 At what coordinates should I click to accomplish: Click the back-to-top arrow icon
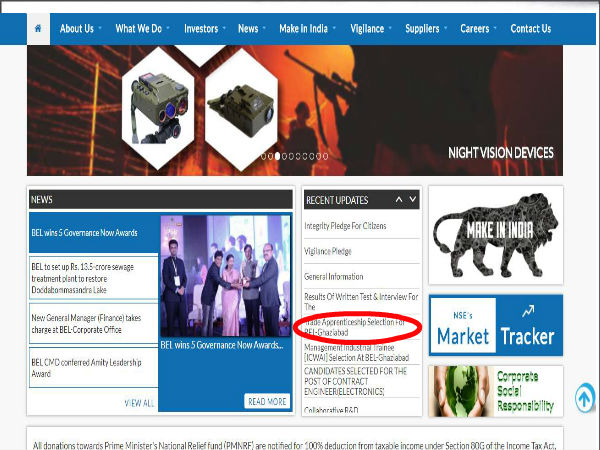(x=585, y=398)
